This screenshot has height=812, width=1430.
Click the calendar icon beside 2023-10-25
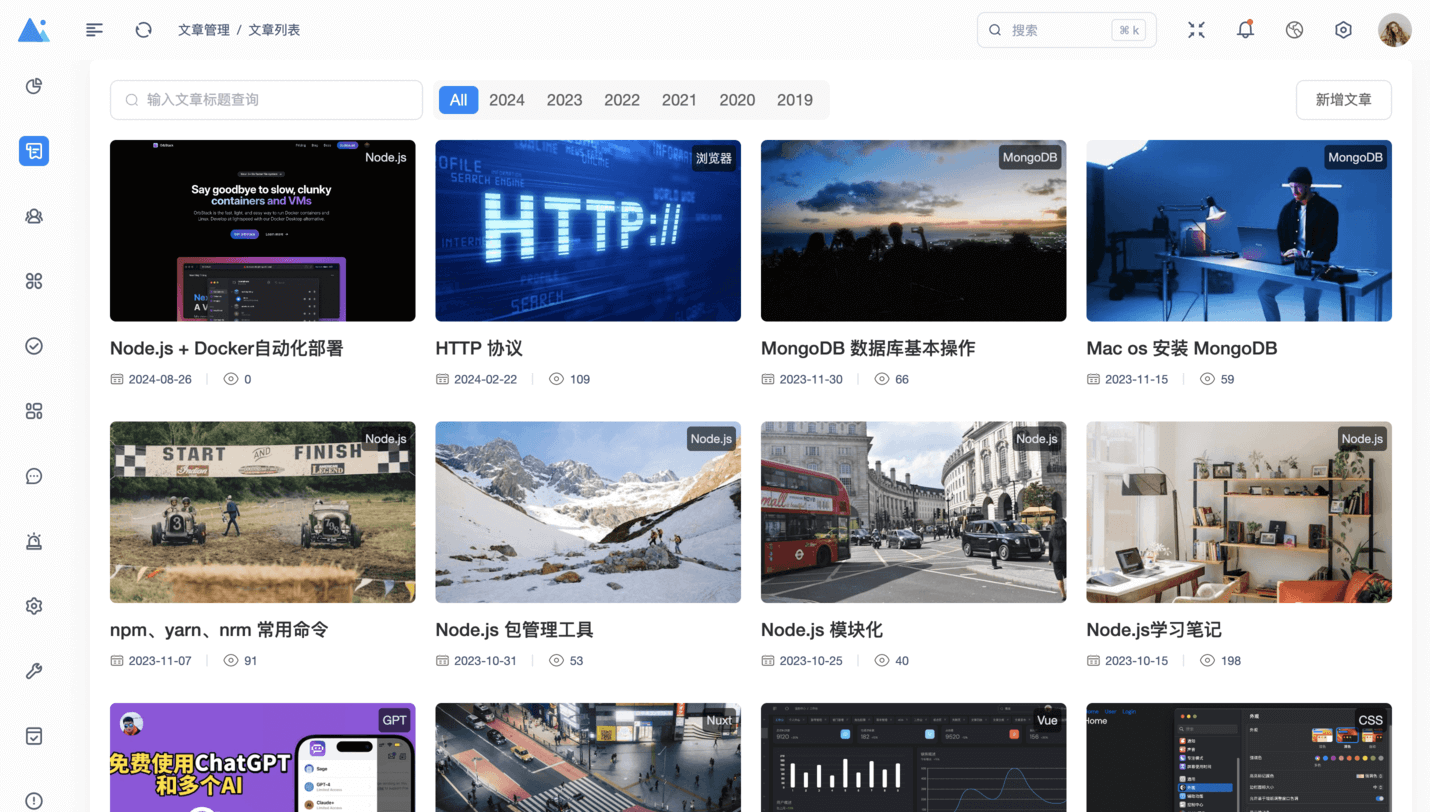point(768,660)
